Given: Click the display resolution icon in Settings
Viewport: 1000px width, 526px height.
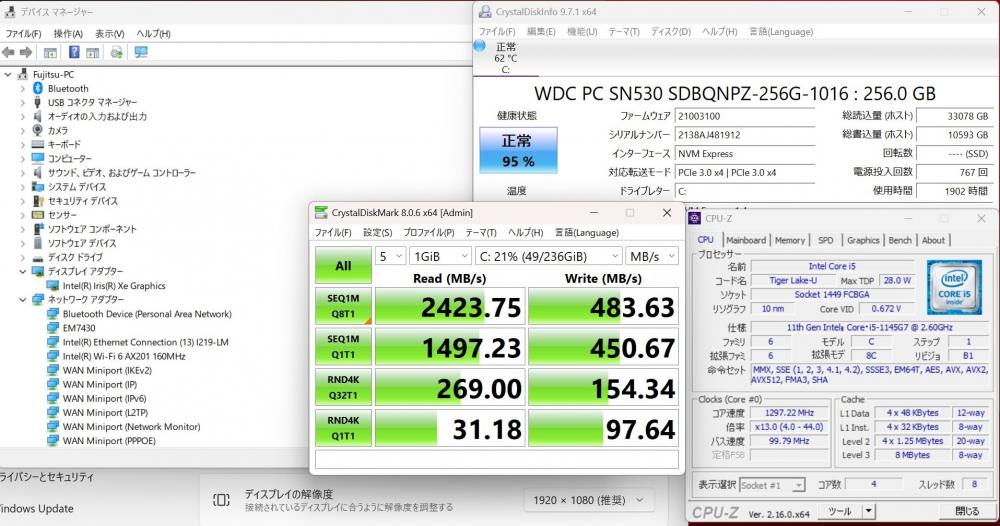Looking at the screenshot, I should coord(221,500).
